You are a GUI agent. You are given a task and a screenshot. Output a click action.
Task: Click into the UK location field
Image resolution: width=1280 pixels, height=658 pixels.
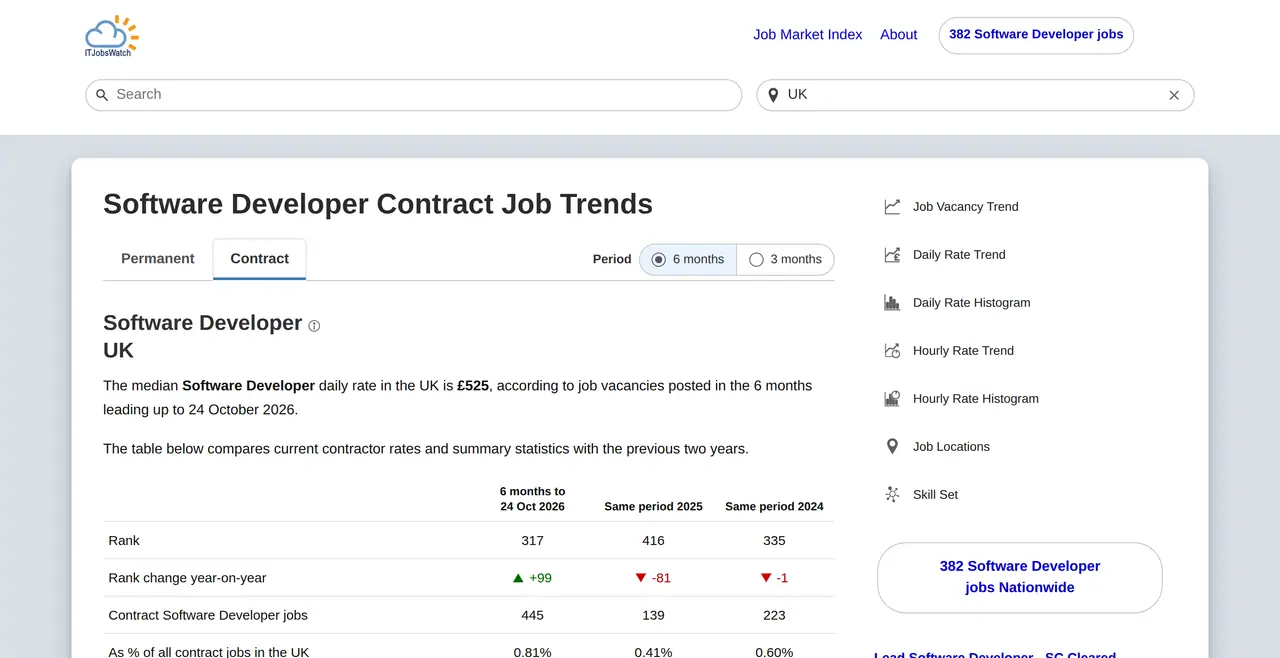point(975,95)
